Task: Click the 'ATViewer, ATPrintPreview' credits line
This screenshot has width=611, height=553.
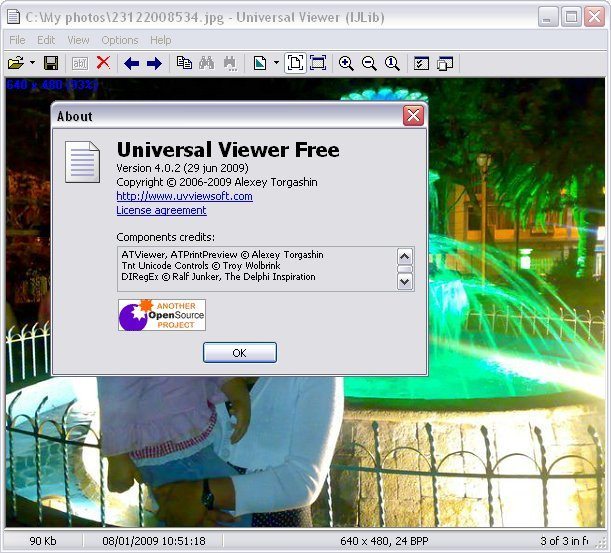Action: coord(223,255)
